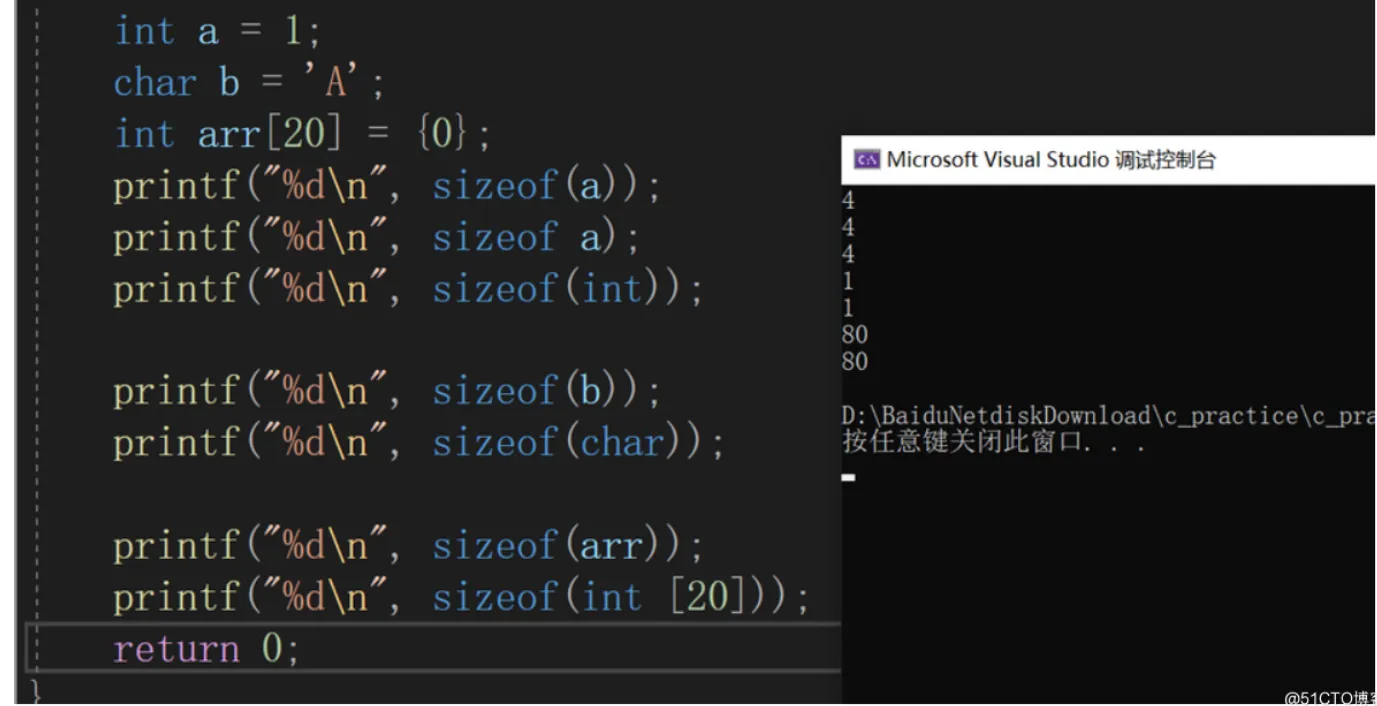Click the Microsoft Visual Studio console title
The image size is (1377, 706).
click(x=1050, y=160)
